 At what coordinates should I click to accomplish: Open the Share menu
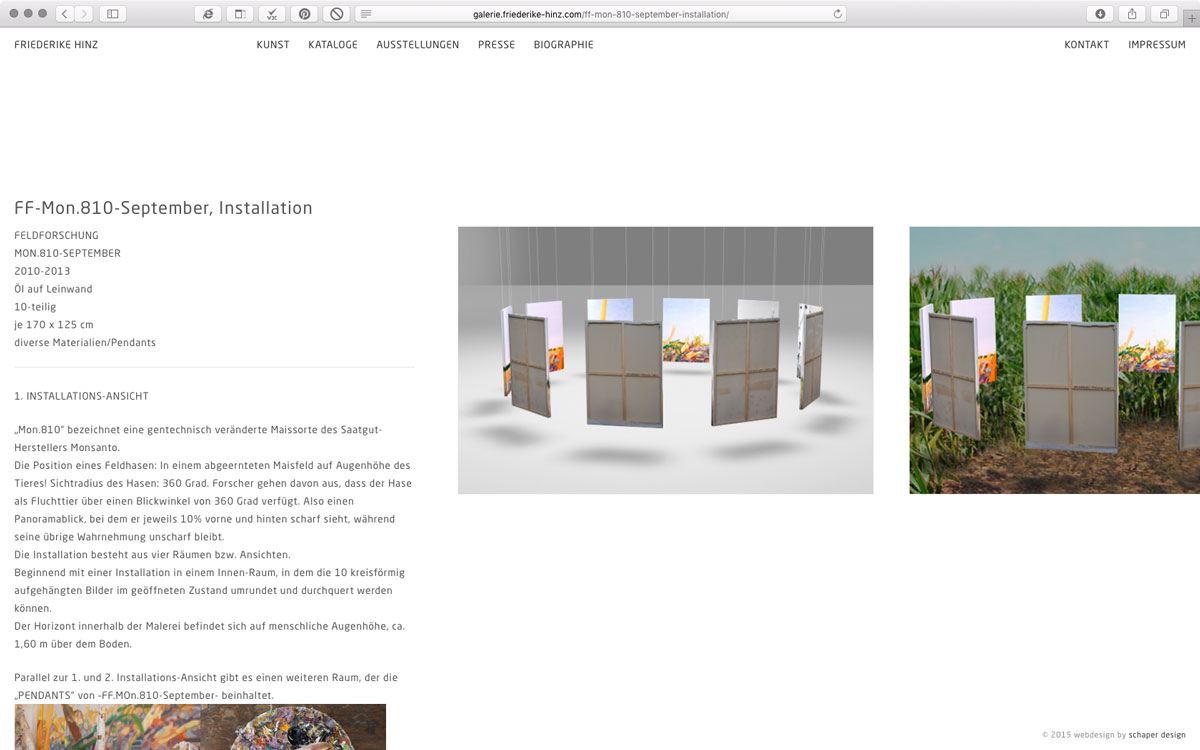pyautogui.click(x=1132, y=14)
